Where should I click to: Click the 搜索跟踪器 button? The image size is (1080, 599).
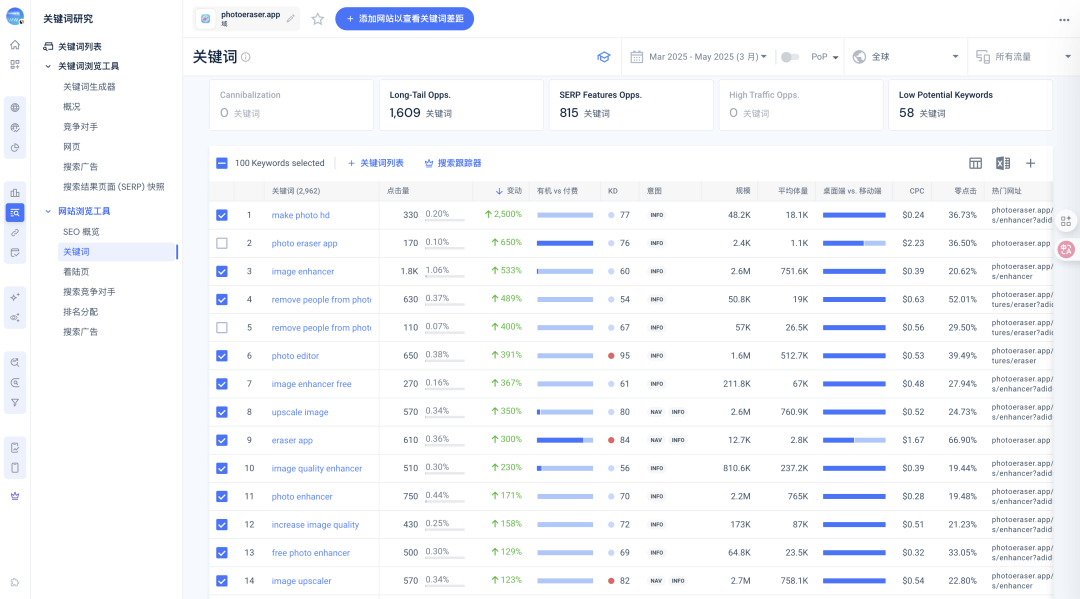(x=453, y=163)
